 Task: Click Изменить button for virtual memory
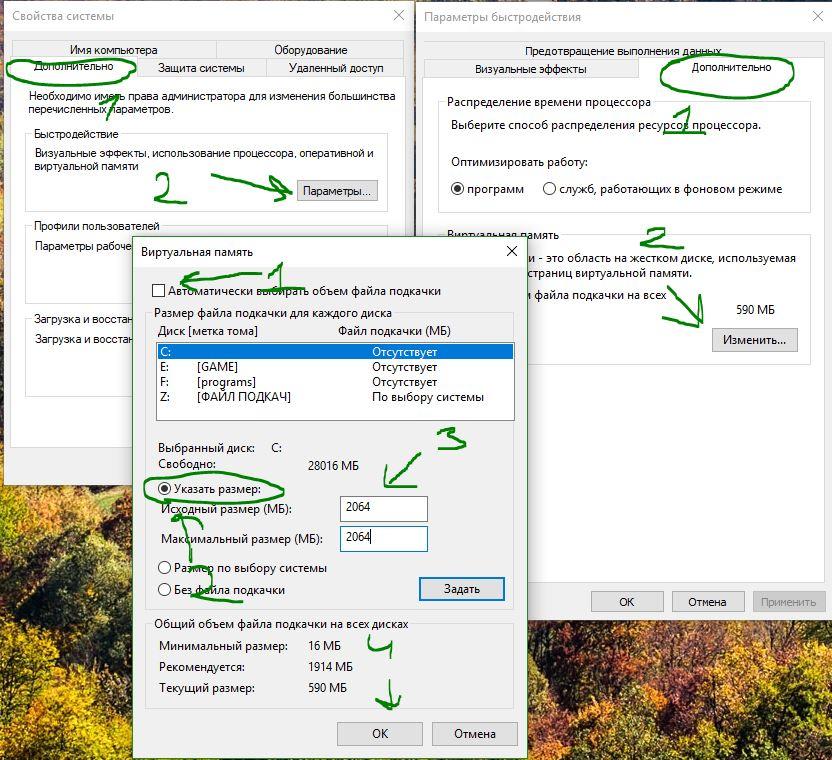point(755,340)
